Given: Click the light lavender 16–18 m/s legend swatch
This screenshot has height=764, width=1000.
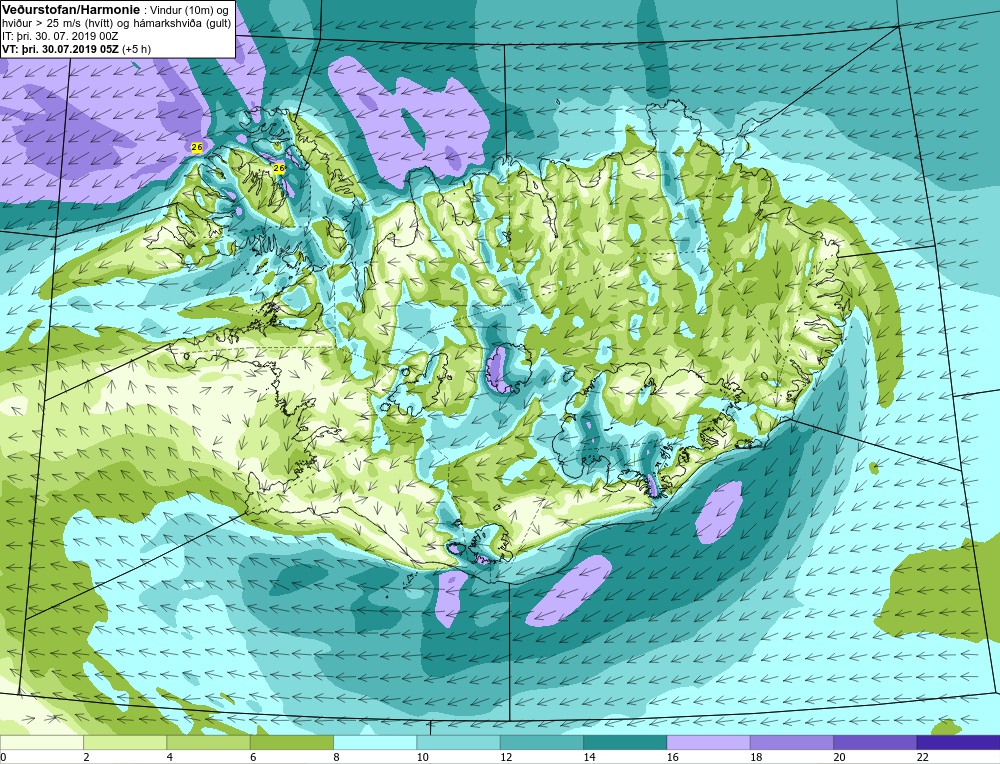Looking at the screenshot, I should 709,742.
